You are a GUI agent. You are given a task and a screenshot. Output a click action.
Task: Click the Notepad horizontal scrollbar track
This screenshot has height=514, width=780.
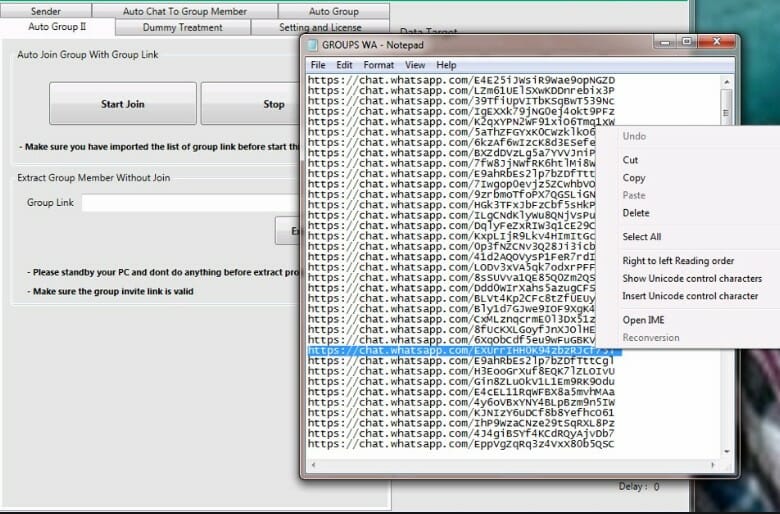point(512,465)
